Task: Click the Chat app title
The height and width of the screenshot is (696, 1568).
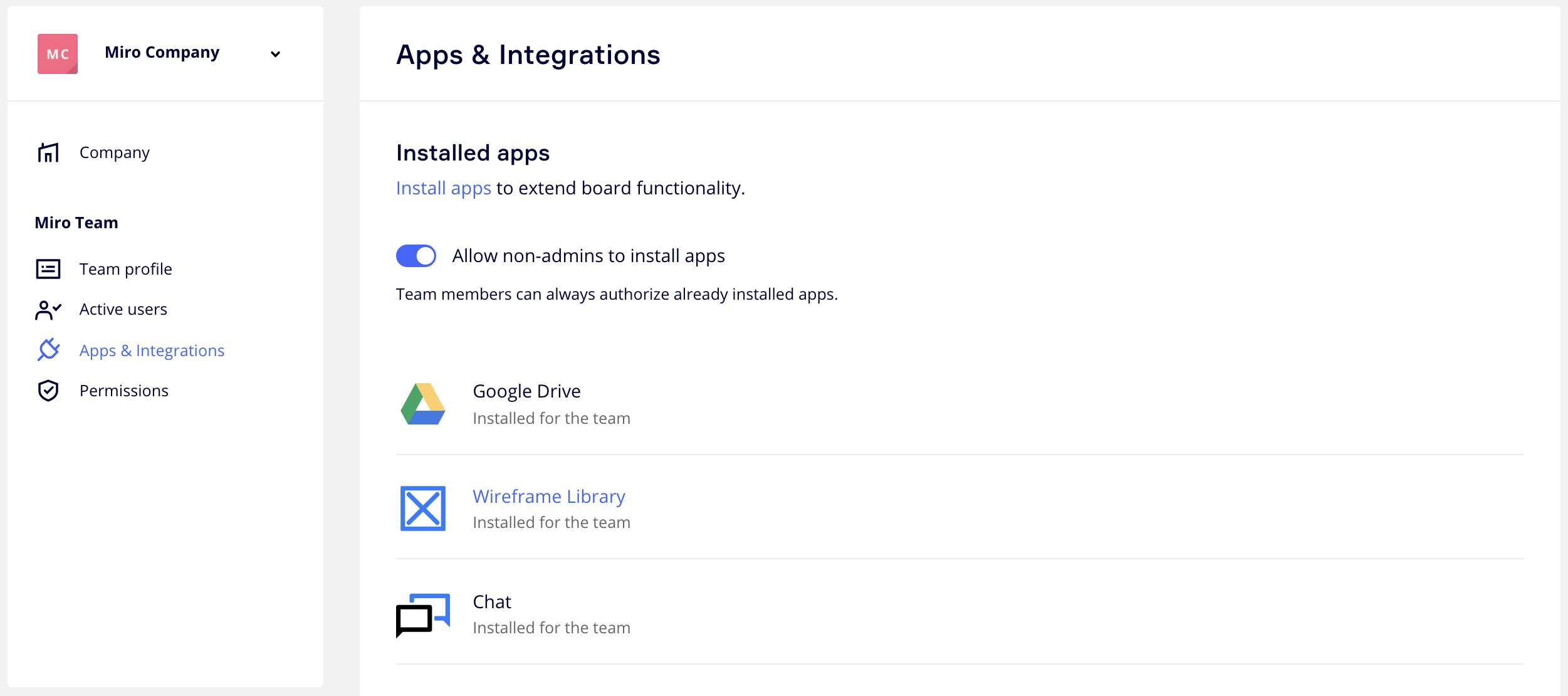Action: pos(492,601)
